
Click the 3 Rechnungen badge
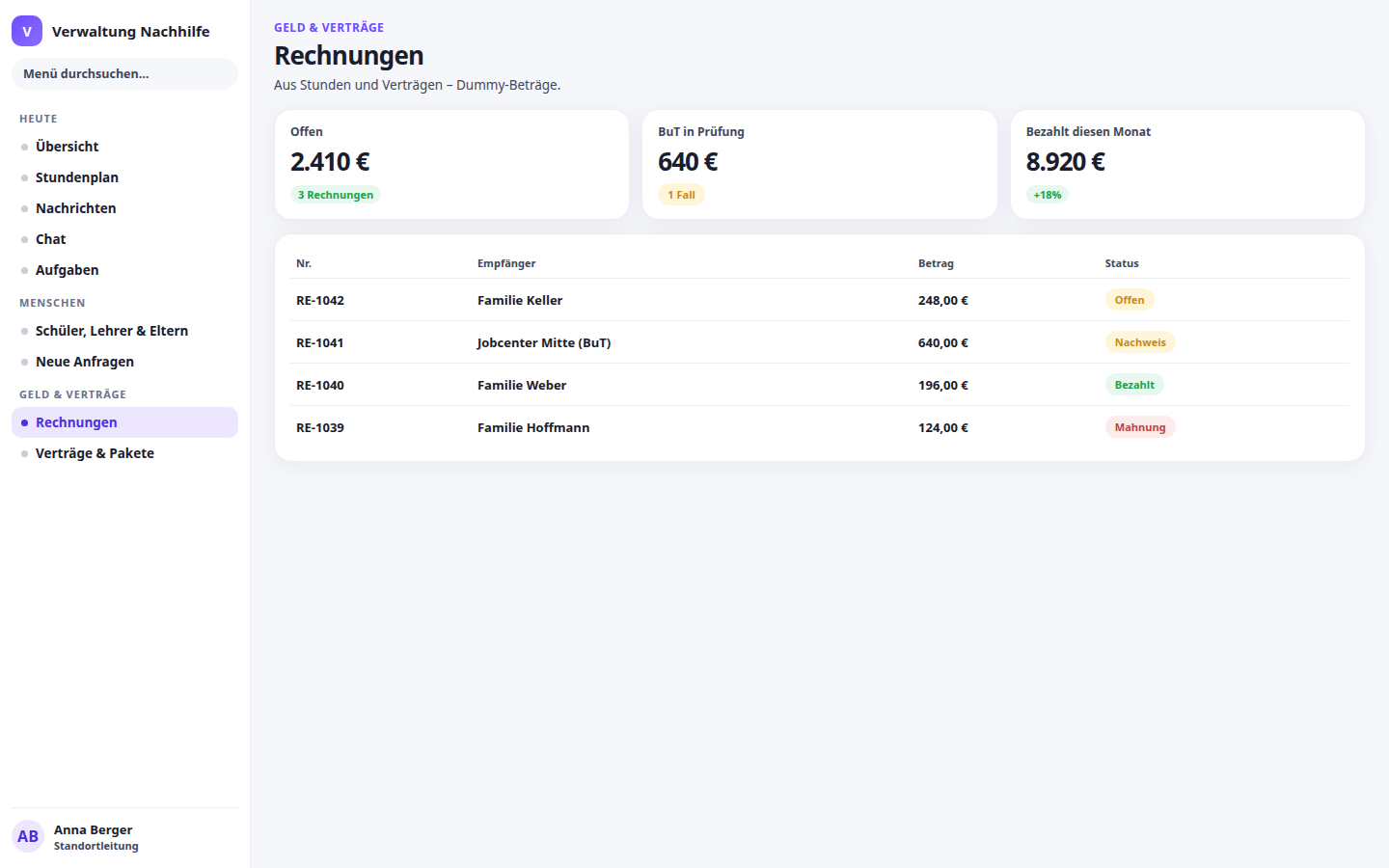[x=336, y=195]
